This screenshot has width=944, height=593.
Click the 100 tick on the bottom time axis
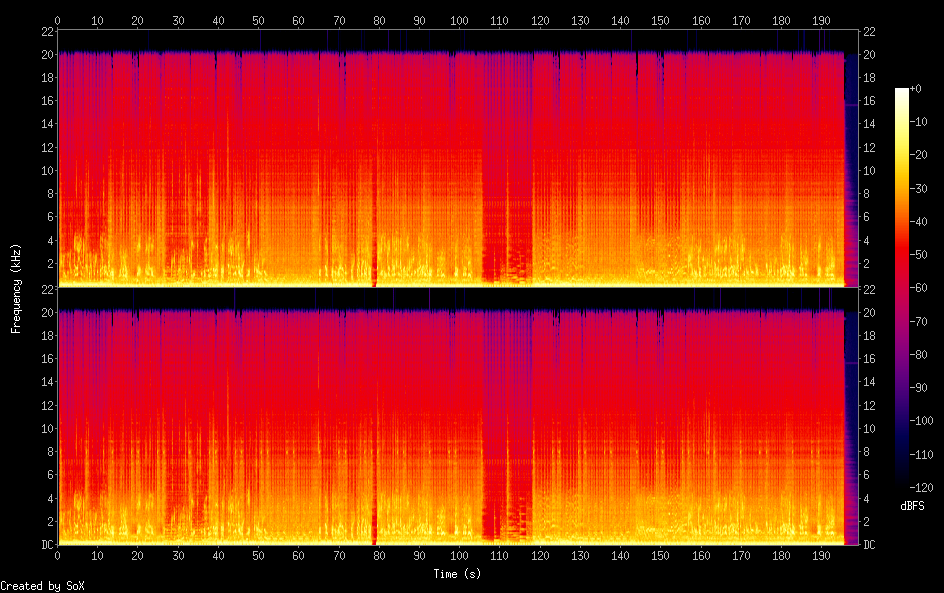click(x=459, y=555)
